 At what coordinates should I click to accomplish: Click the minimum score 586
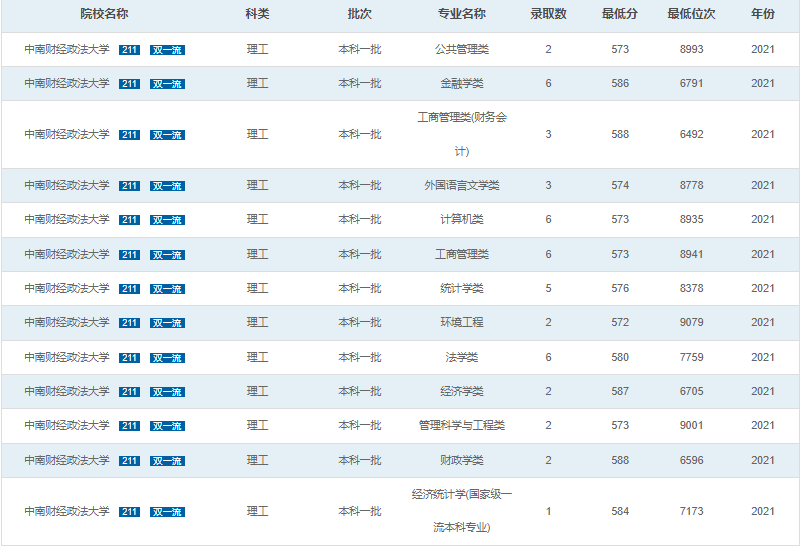[x=620, y=83]
